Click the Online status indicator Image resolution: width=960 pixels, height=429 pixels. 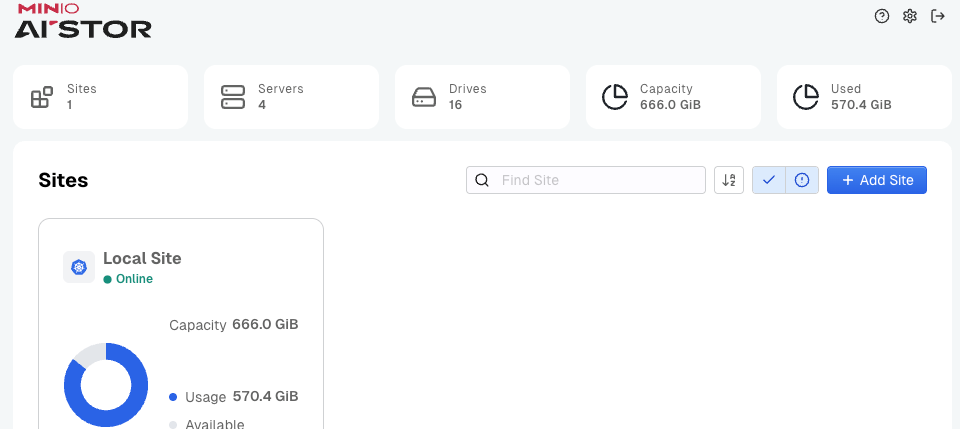128,279
